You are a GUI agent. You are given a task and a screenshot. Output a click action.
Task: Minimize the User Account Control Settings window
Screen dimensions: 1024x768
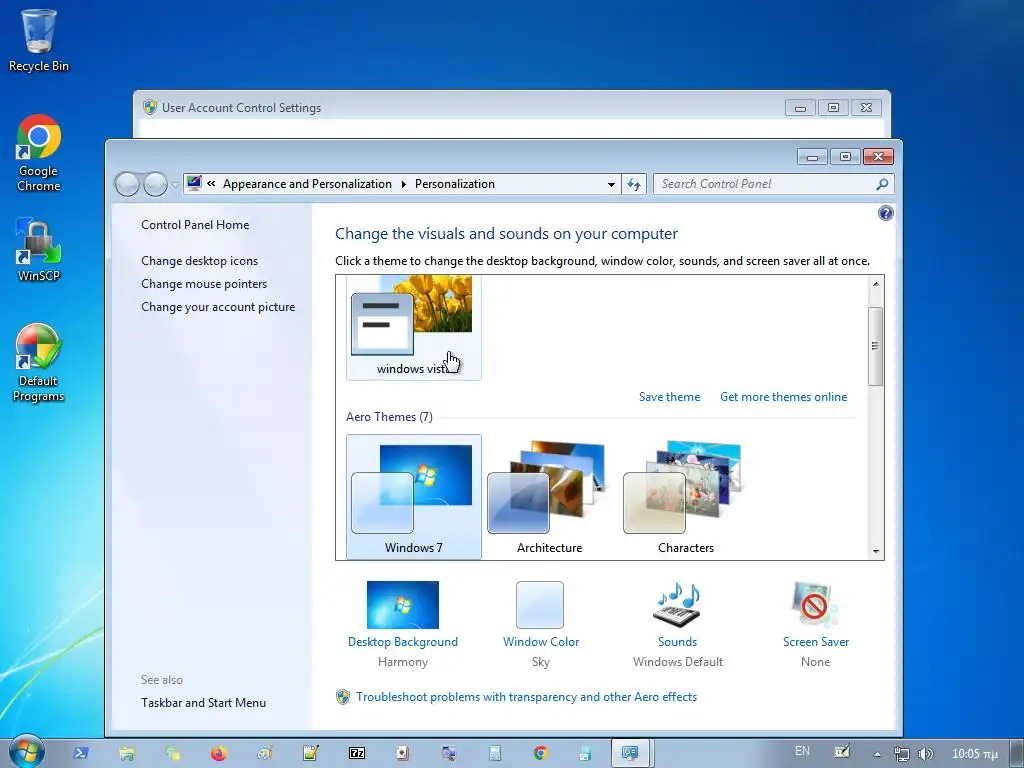point(800,108)
